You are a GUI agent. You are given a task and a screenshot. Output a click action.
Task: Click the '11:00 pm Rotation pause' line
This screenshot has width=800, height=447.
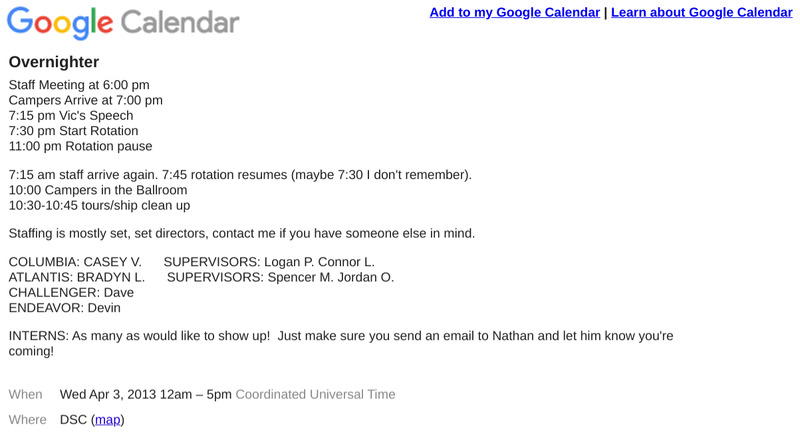click(80, 146)
